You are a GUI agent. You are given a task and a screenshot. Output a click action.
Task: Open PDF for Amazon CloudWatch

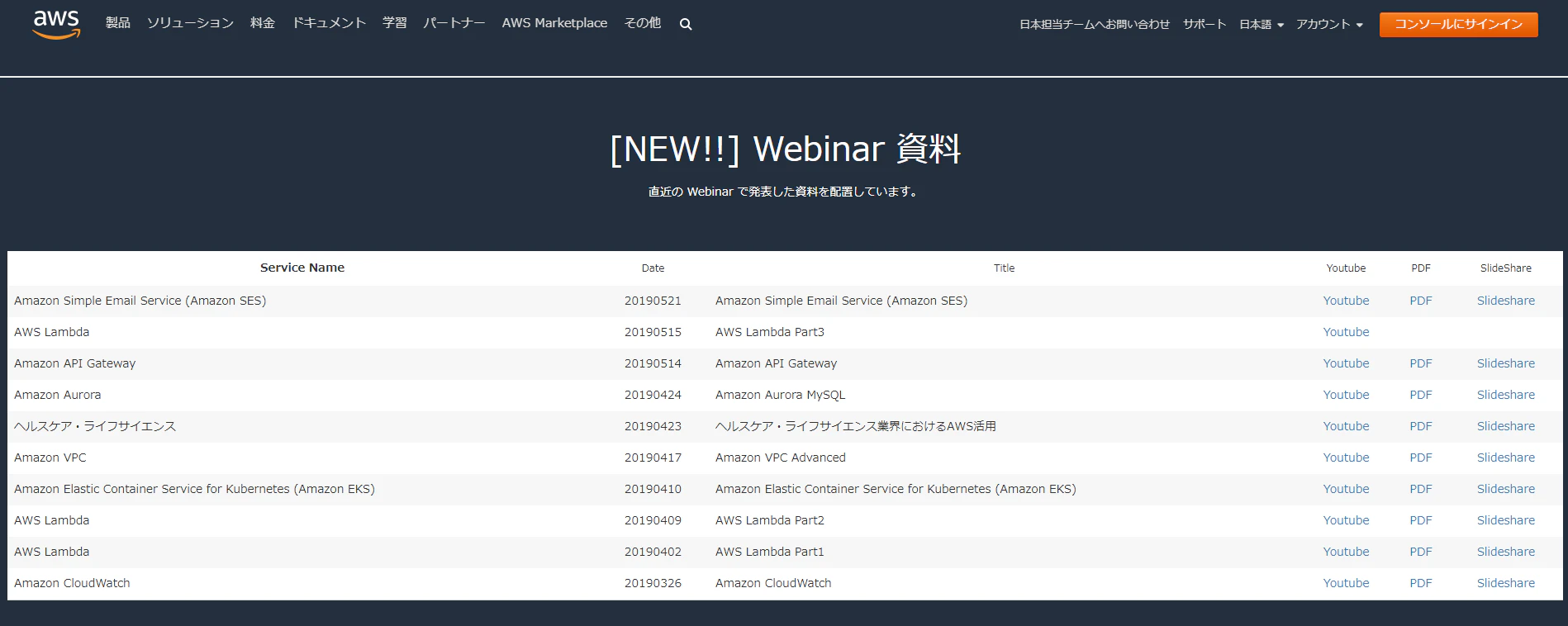point(1421,583)
